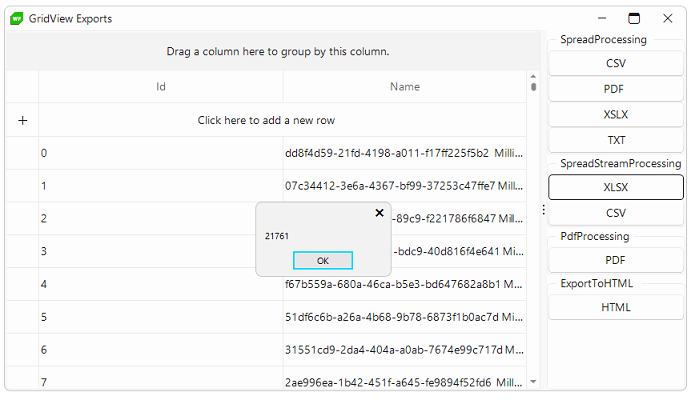Click the GridView Exports app icon
The image size is (699, 408).
(16, 19)
